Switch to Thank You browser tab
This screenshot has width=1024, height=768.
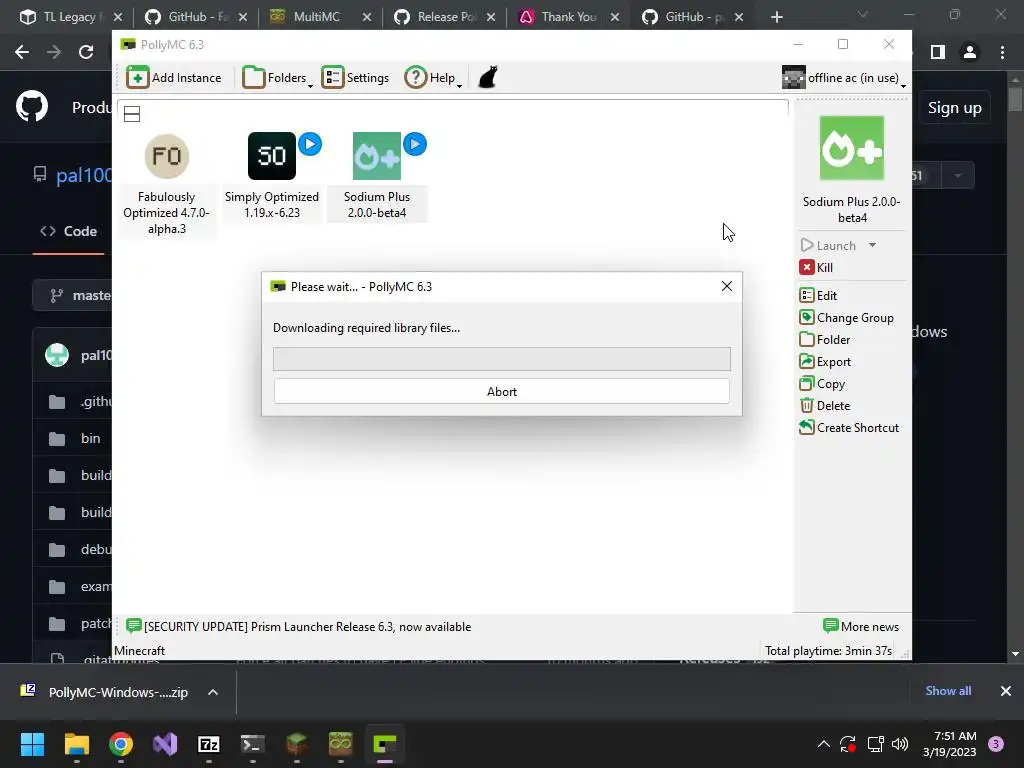click(560, 17)
